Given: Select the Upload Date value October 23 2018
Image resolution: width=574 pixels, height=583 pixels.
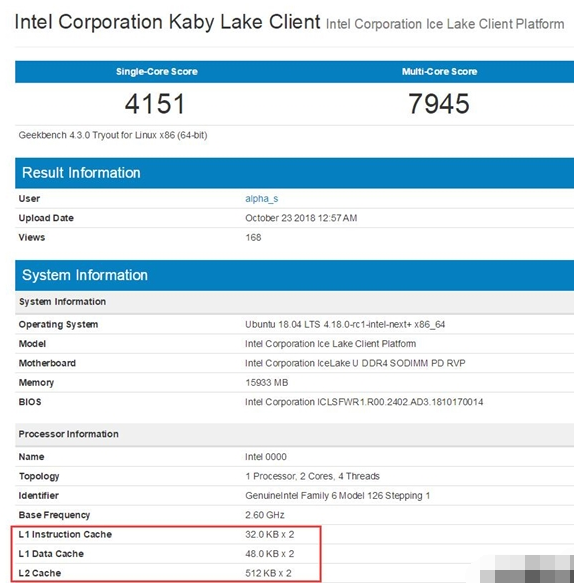Looking at the screenshot, I should point(301,218).
